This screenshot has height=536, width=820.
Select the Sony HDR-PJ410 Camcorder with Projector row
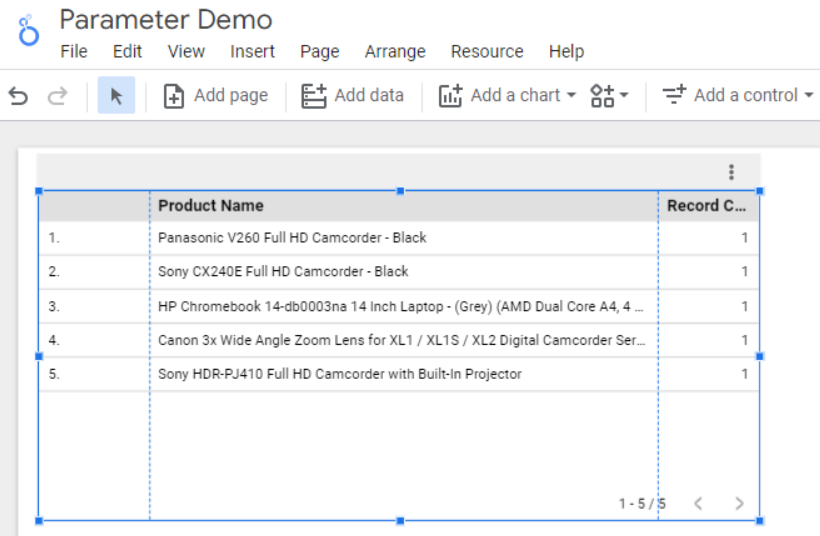tap(399, 374)
